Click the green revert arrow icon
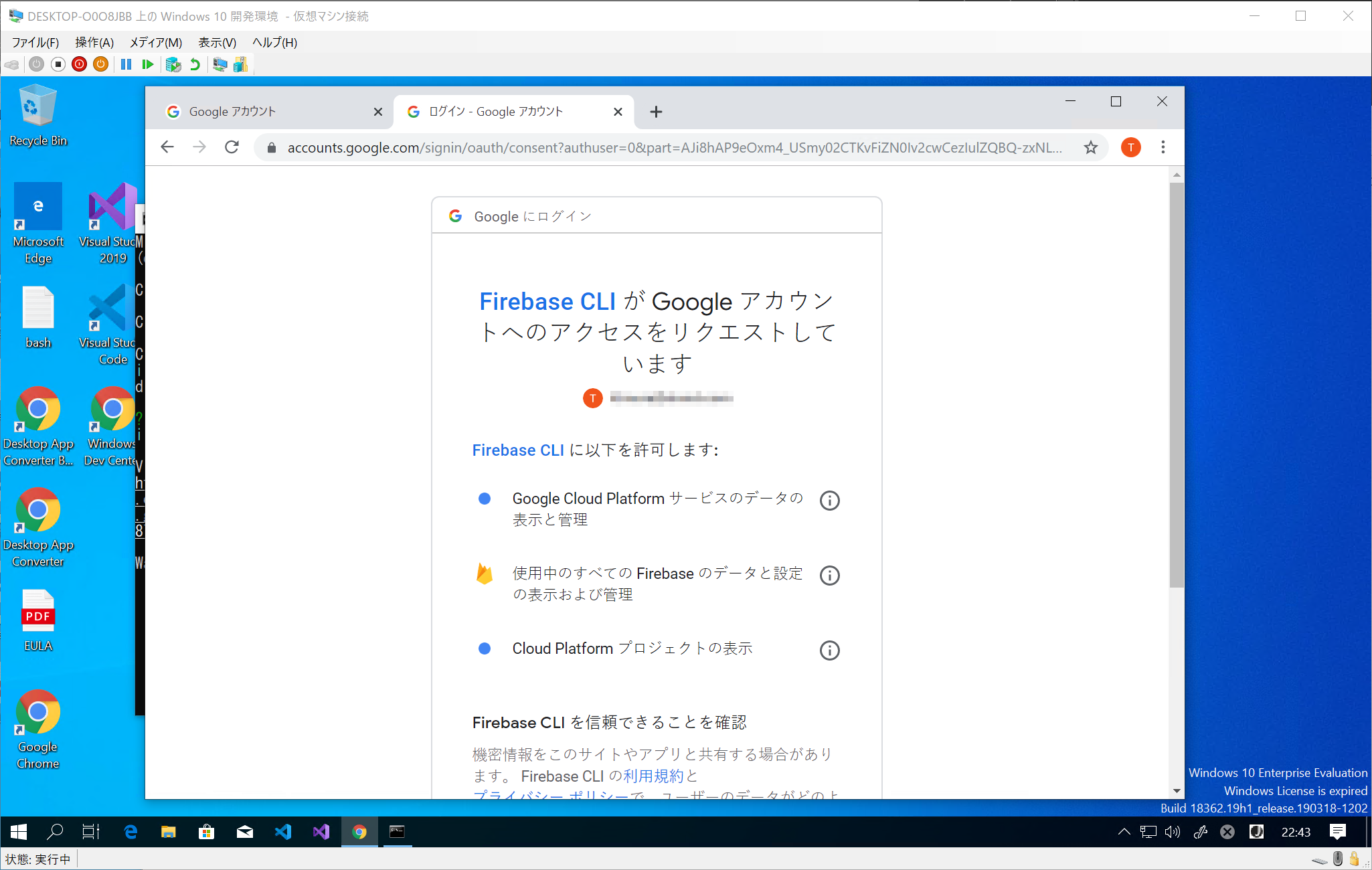The image size is (1372, 870). pyautogui.click(x=195, y=64)
